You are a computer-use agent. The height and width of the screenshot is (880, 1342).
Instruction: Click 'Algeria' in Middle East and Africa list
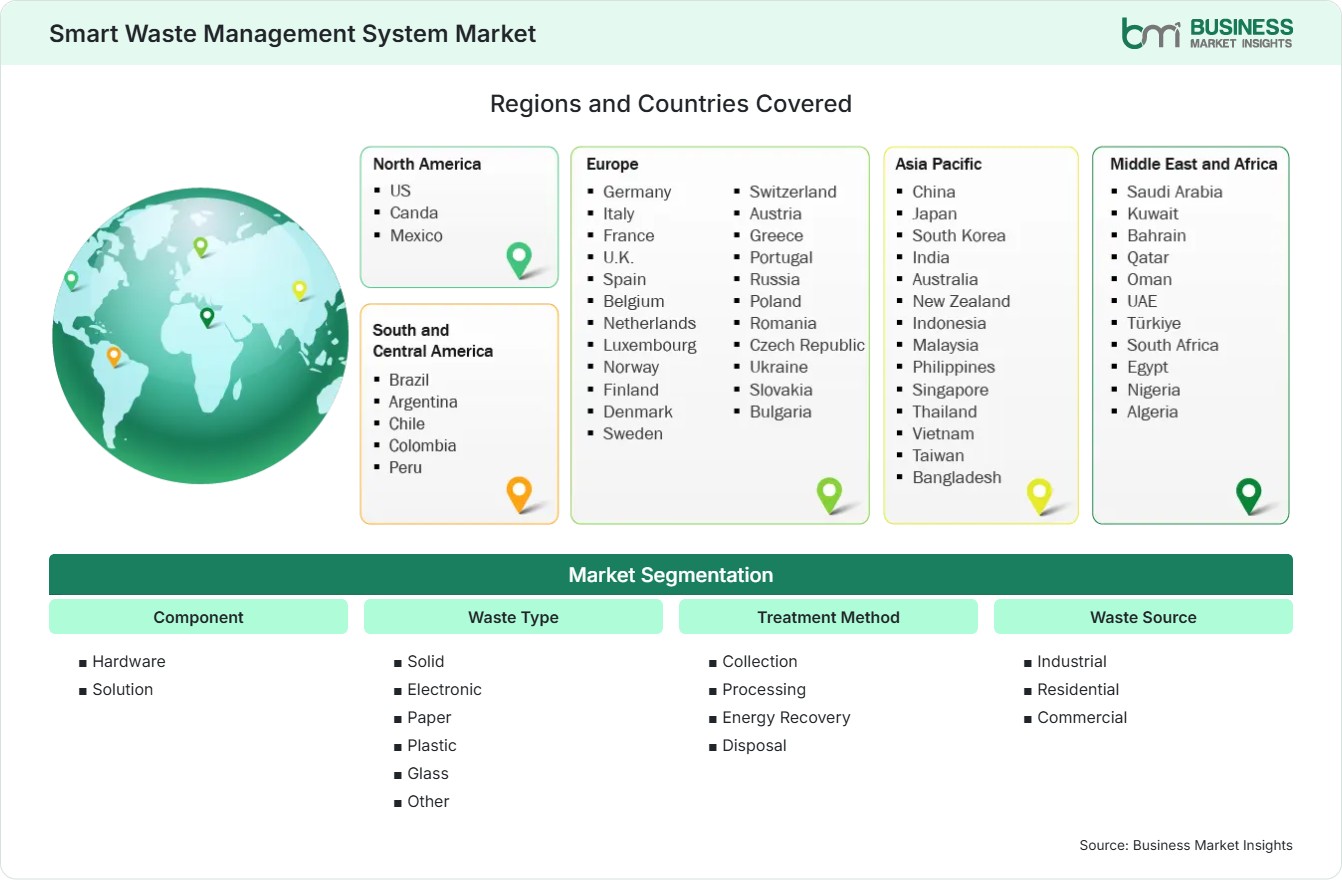[x=1153, y=412]
